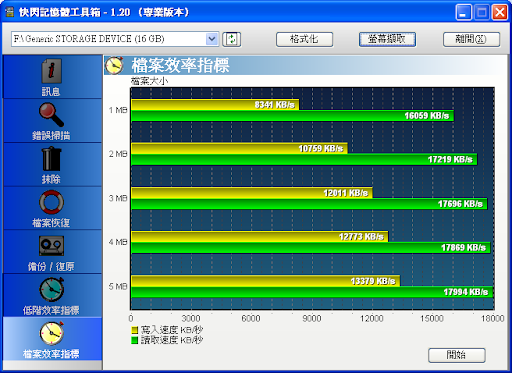Click the green refresh drives icon

232,39
